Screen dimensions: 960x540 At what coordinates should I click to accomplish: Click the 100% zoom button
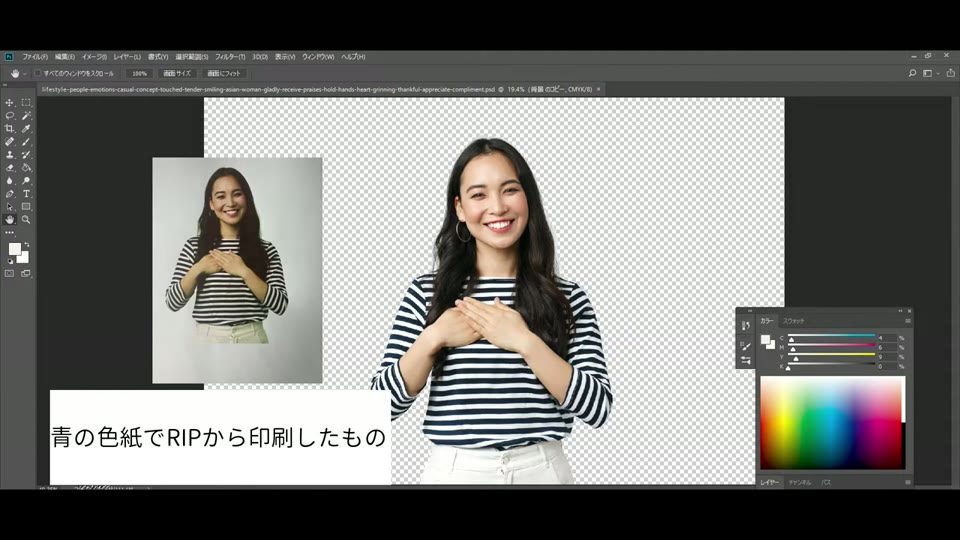pyautogui.click(x=140, y=73)
